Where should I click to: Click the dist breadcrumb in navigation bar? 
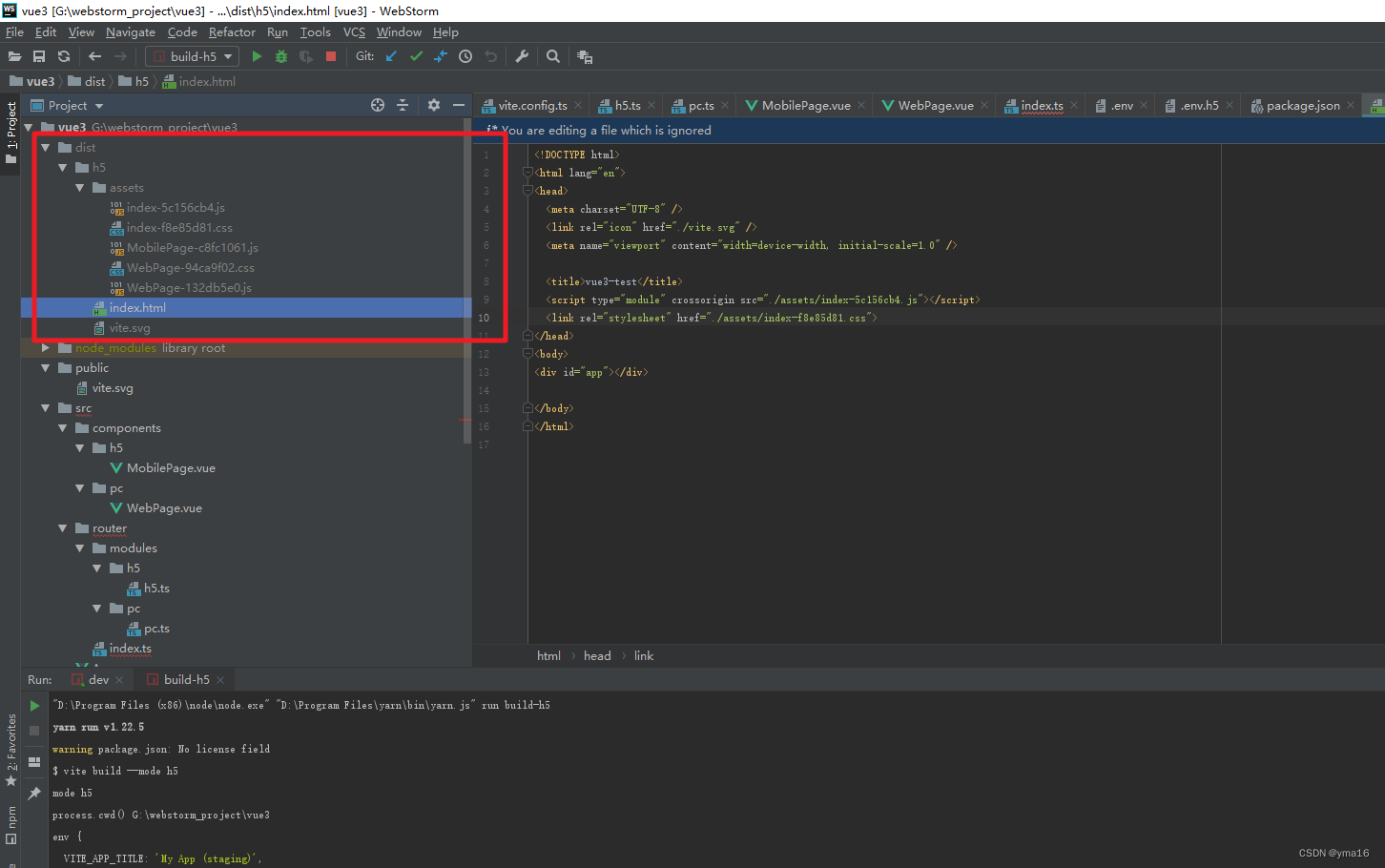pos(87,81)
